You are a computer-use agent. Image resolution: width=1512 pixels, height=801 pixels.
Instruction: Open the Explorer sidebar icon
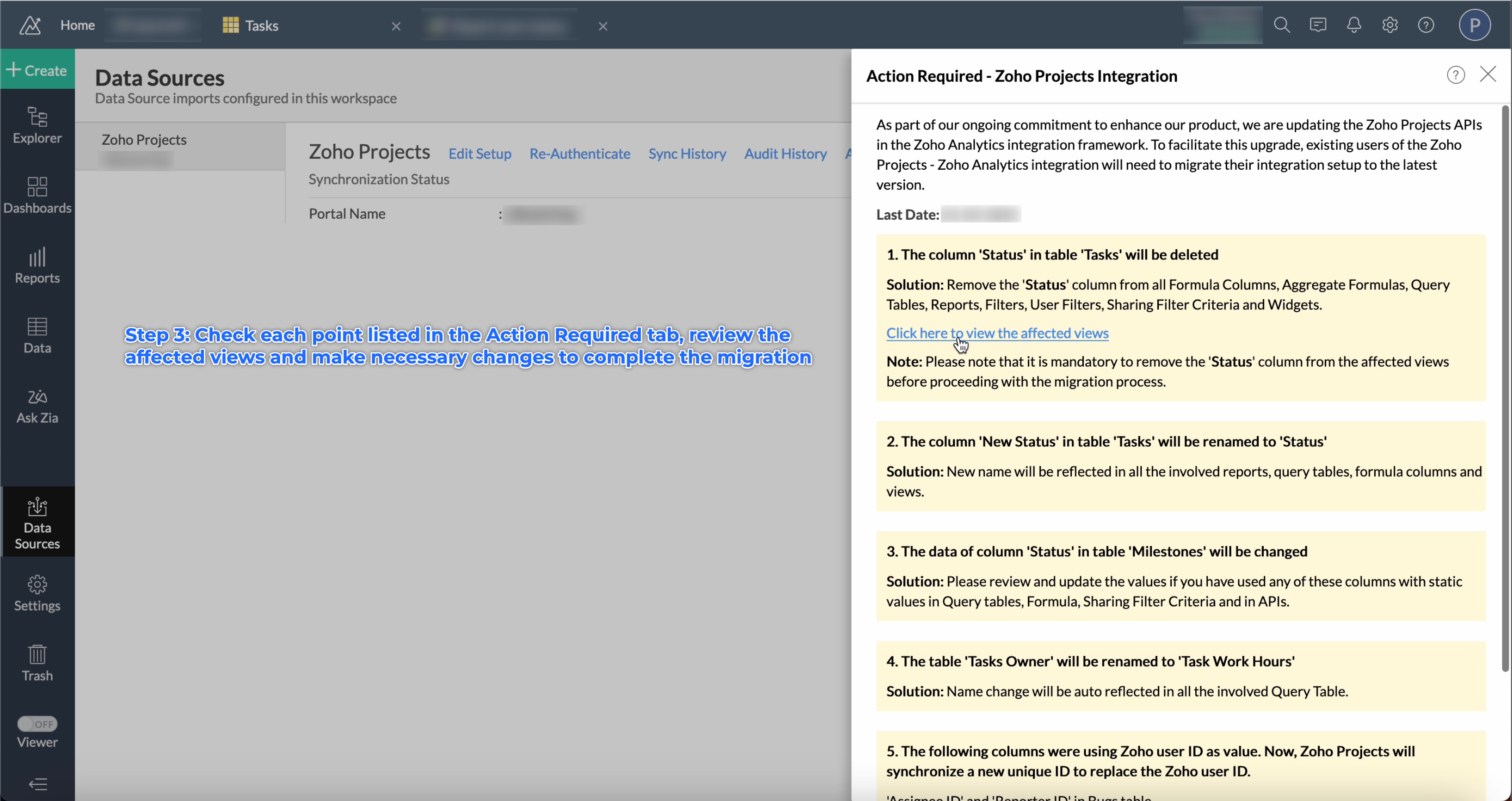click(x=37, y=125)
